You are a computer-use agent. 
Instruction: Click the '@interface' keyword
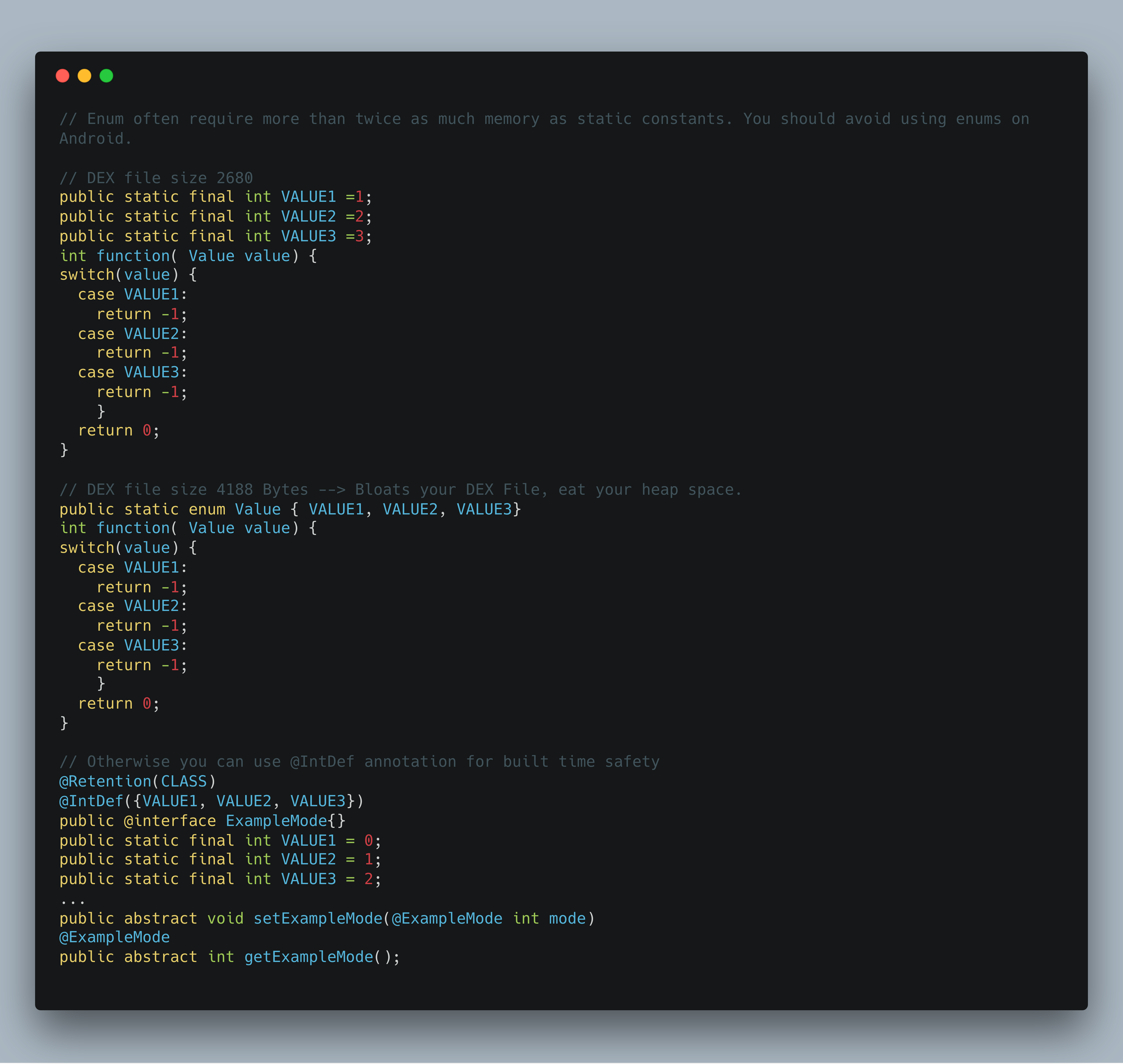170,821
